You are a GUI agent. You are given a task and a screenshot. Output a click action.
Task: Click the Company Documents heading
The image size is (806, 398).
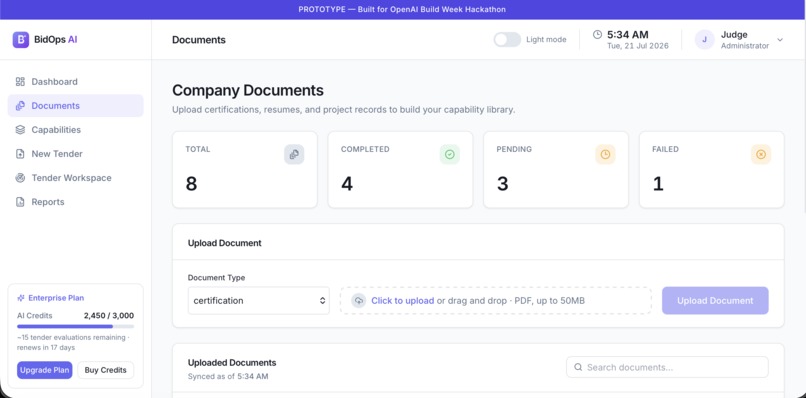pos(248,91)
